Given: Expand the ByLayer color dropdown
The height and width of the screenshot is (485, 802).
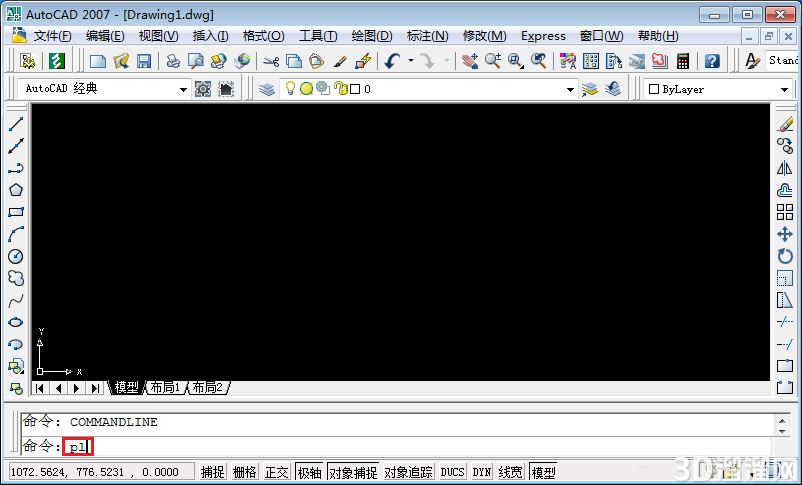Looking at the screenshot, I should (784, 90).
